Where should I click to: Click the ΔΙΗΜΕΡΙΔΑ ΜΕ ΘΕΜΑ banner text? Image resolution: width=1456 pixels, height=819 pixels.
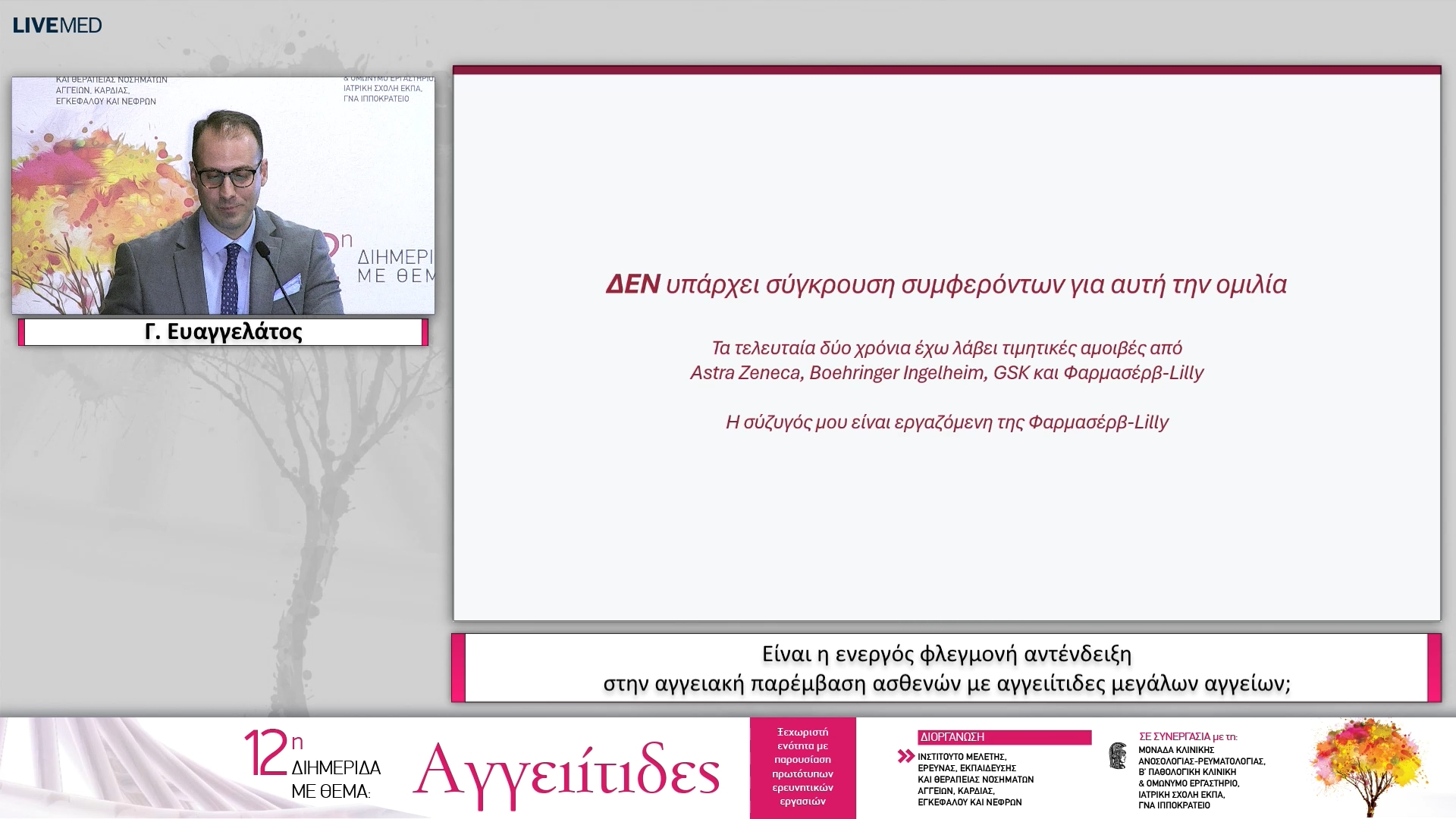pyautogui.click(x=336, y=780)
